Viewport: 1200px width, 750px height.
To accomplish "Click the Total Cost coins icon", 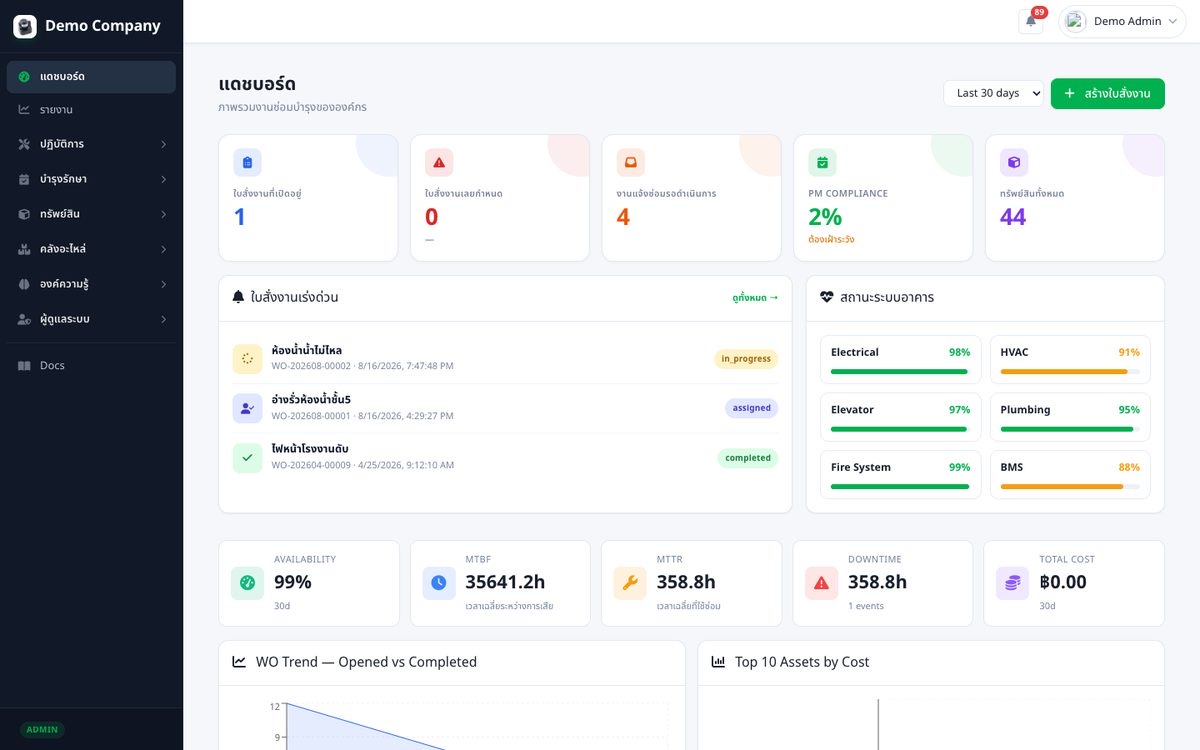I will point(1013,583).
